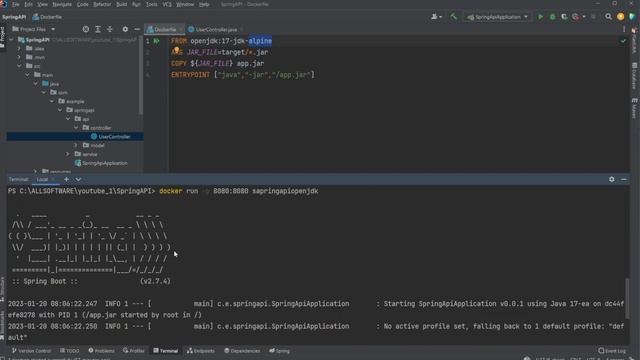Expand the .mvn folder node
Viewport: 640px width, 360px height.
pyautogui.click(x=19, y=57)
